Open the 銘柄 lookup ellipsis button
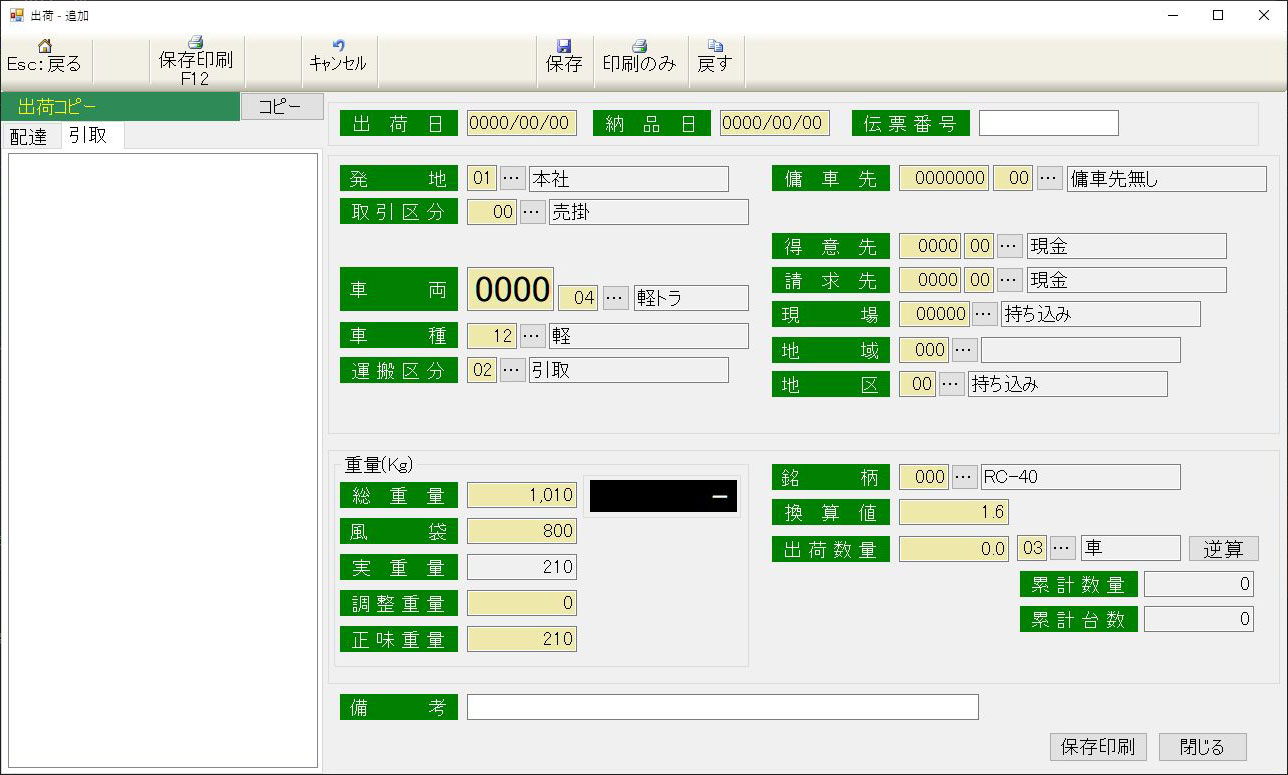Screen dimensions: 1288x775 click(964, 477)
